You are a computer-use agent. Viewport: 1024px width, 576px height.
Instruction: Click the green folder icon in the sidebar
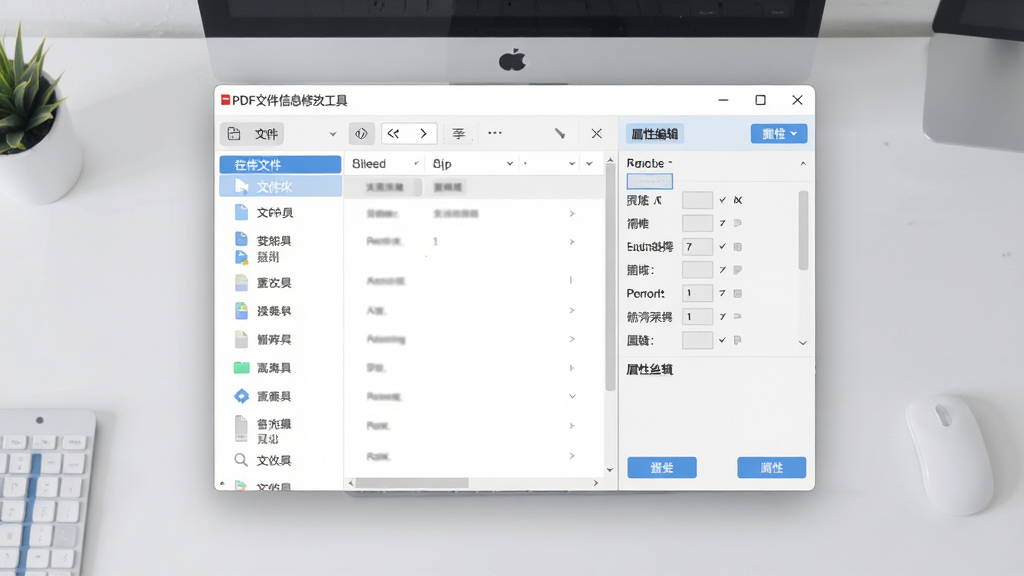point(242,368)
